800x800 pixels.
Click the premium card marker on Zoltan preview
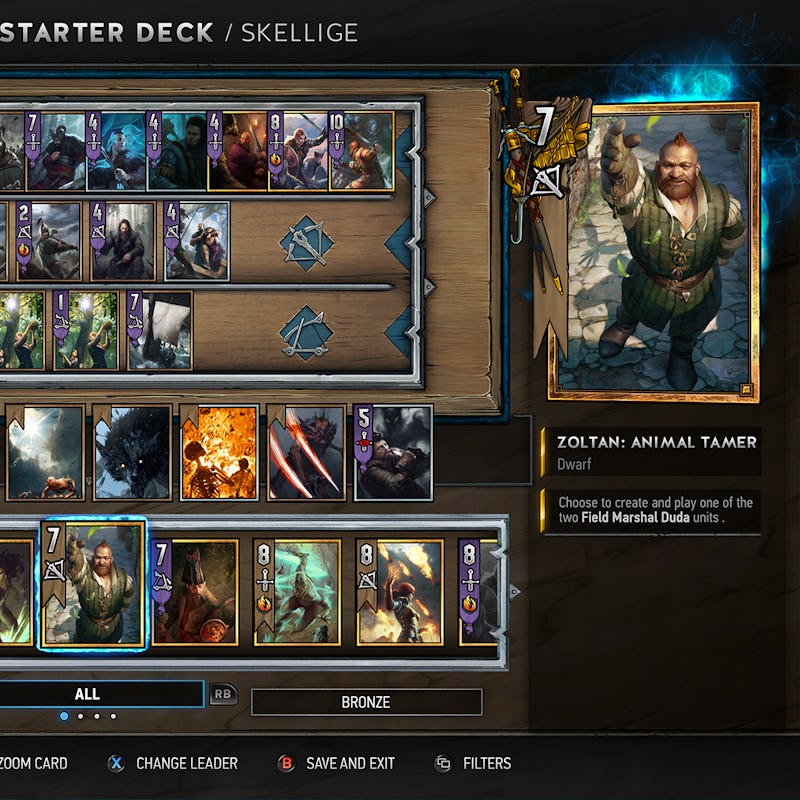coord(745,389)
